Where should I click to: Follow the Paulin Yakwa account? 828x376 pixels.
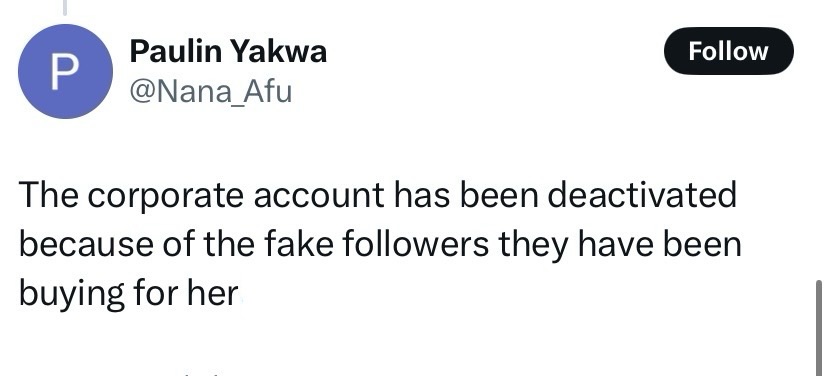tap(728, 51)
